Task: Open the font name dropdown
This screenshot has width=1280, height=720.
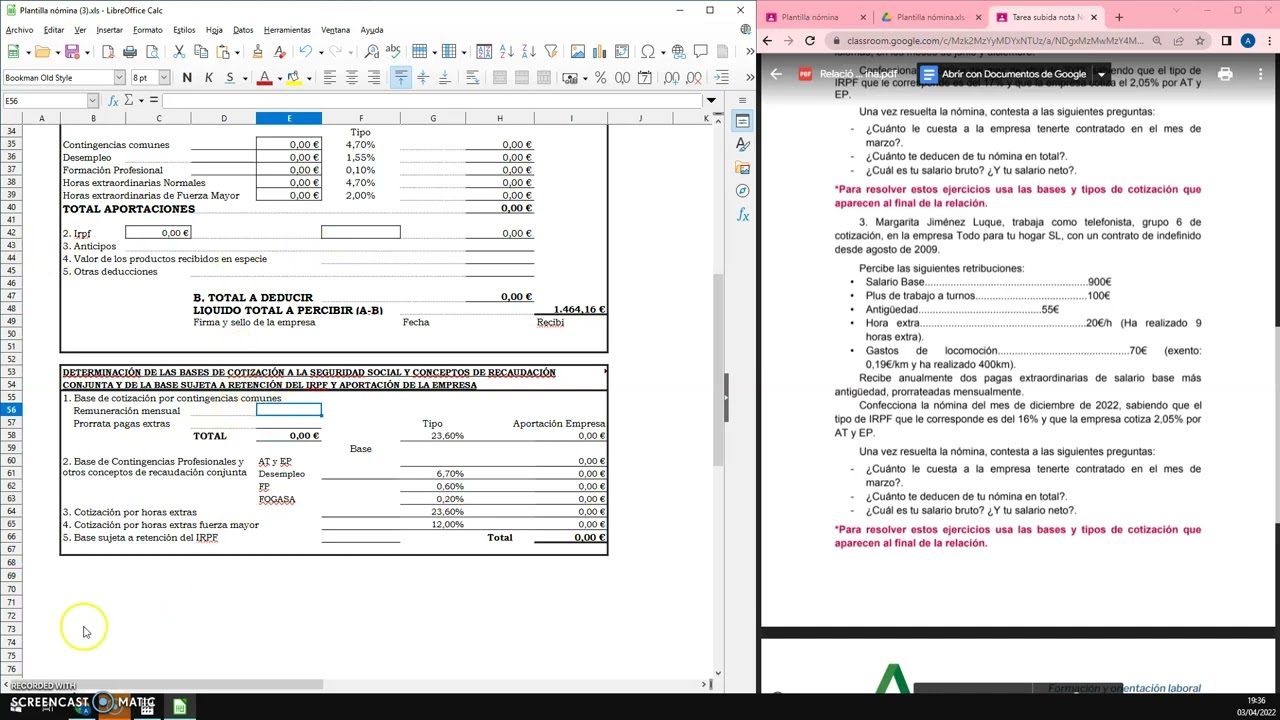Action: click(119, 78)
